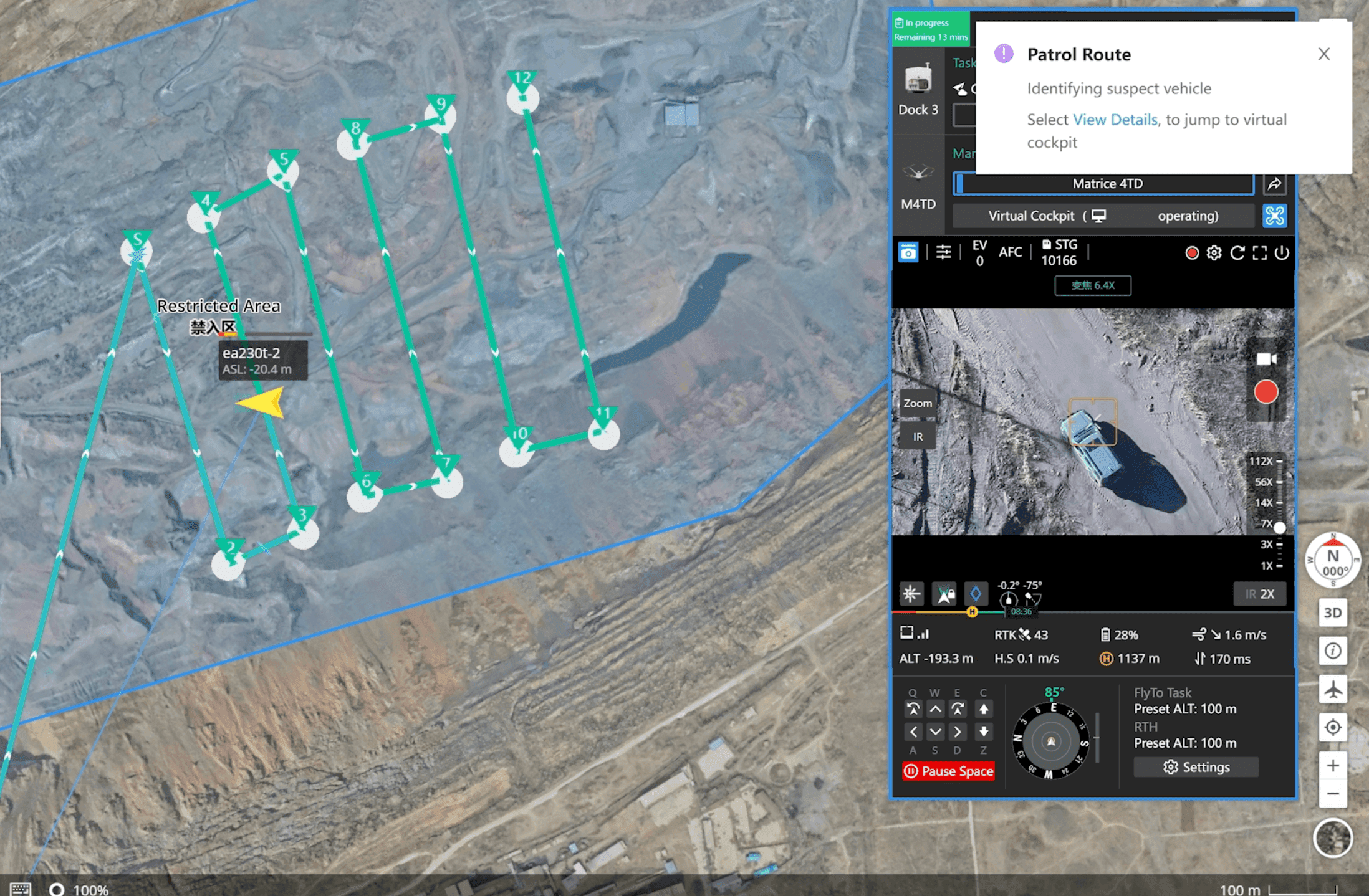This screenshot has height=896, width=1369.
Task: Switch the video feed to IR
Action: [917, 436]
